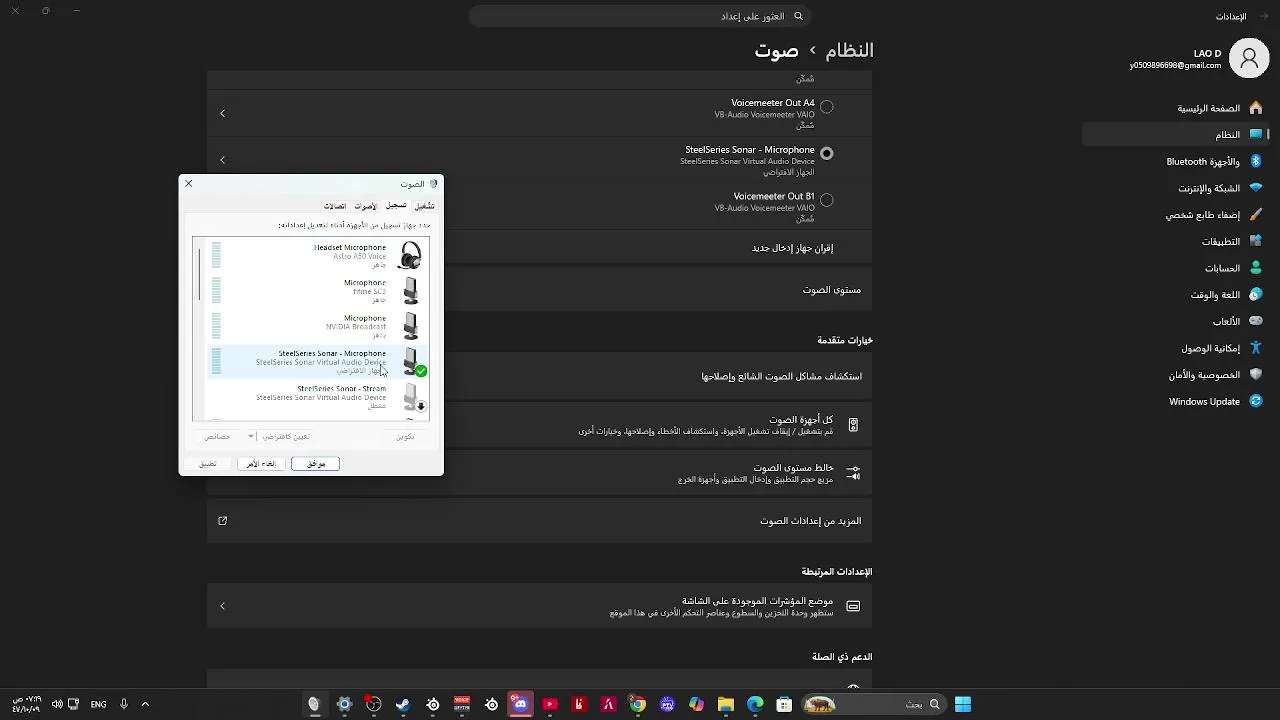Choose the disabled SteelSeries Sonar - Stream device icon
Viewport: 1280px width, 720px height.
point(412,397)
